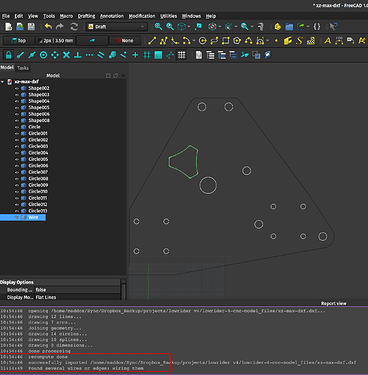Fit all content in view
368x375 pixels.
(158, 27)
